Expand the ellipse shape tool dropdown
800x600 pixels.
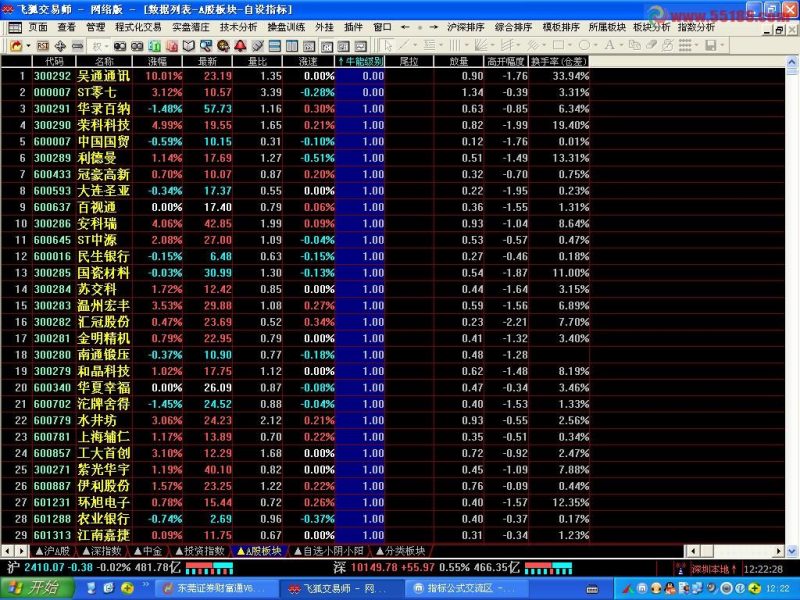[x=596, y=45]
